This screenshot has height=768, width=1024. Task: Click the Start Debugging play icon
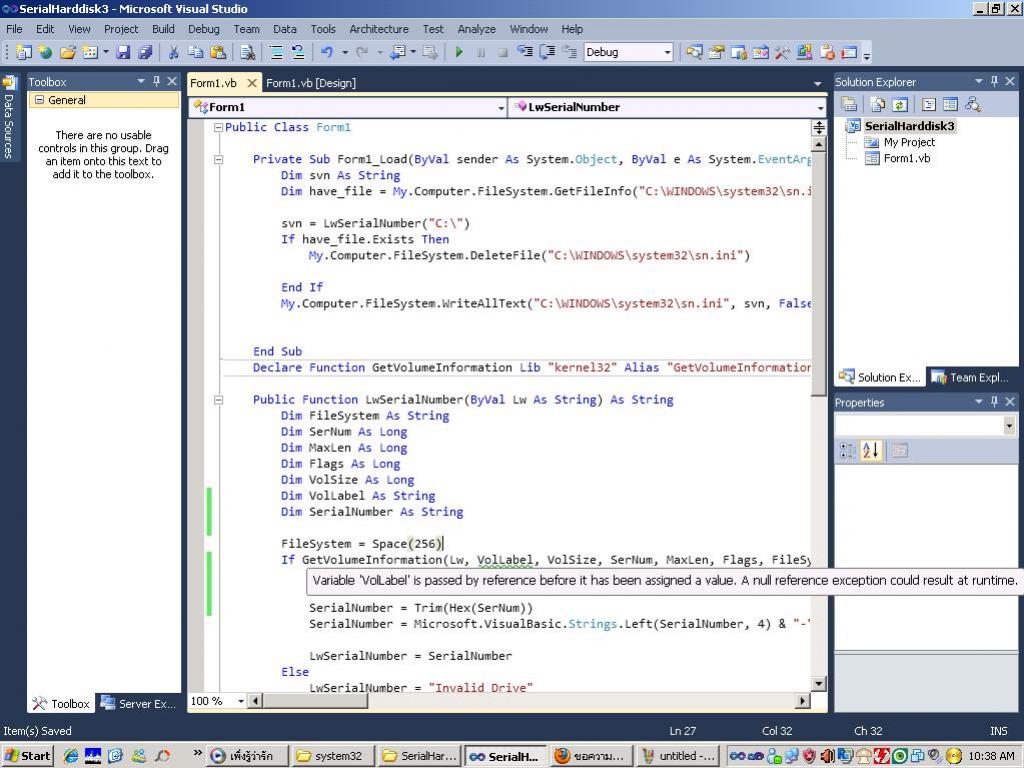tap(459, 52)
